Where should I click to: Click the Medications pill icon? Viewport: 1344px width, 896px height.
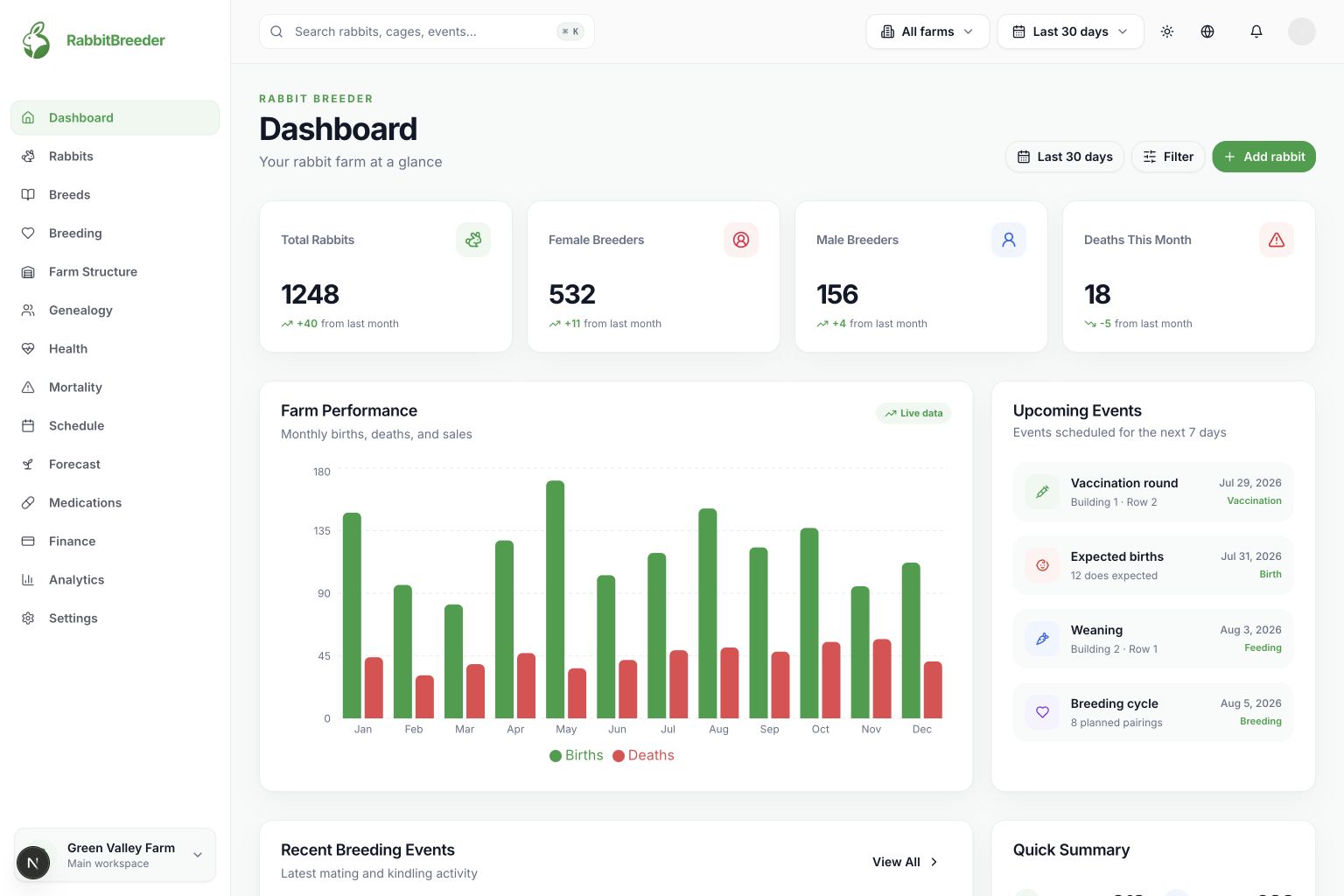[x=28, y=502]
